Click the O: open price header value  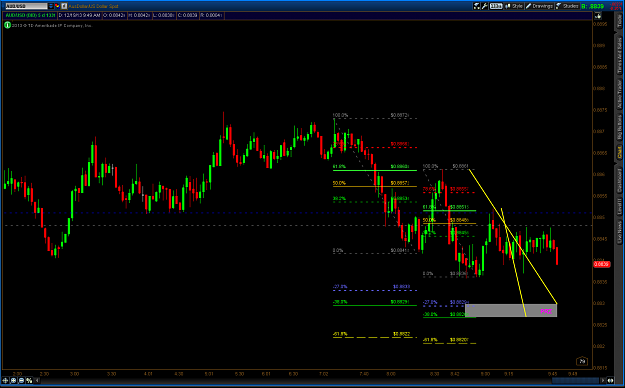coord(114,15)
